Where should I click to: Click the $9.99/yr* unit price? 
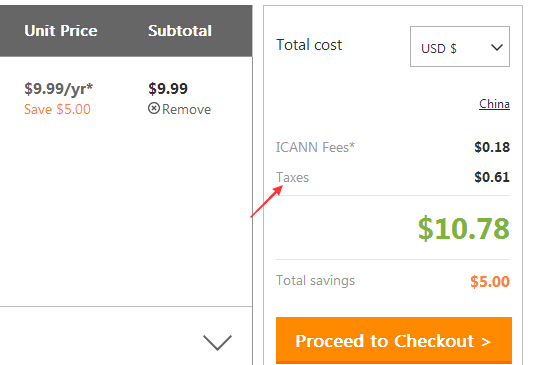(59, 89)
